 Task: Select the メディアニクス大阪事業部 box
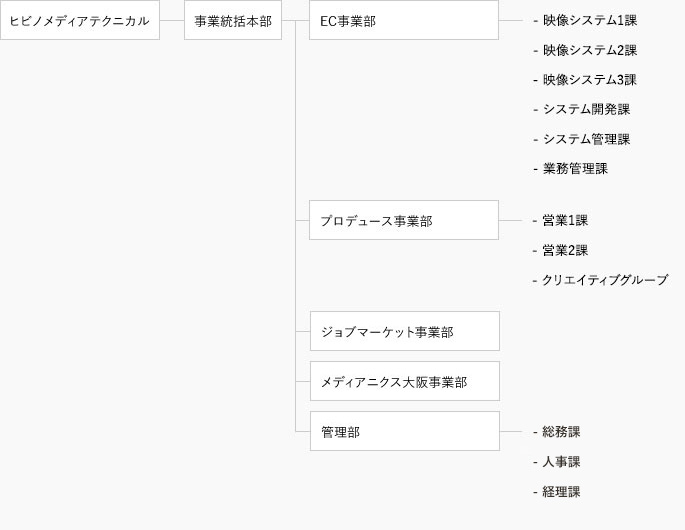click(x=405, y=381)
